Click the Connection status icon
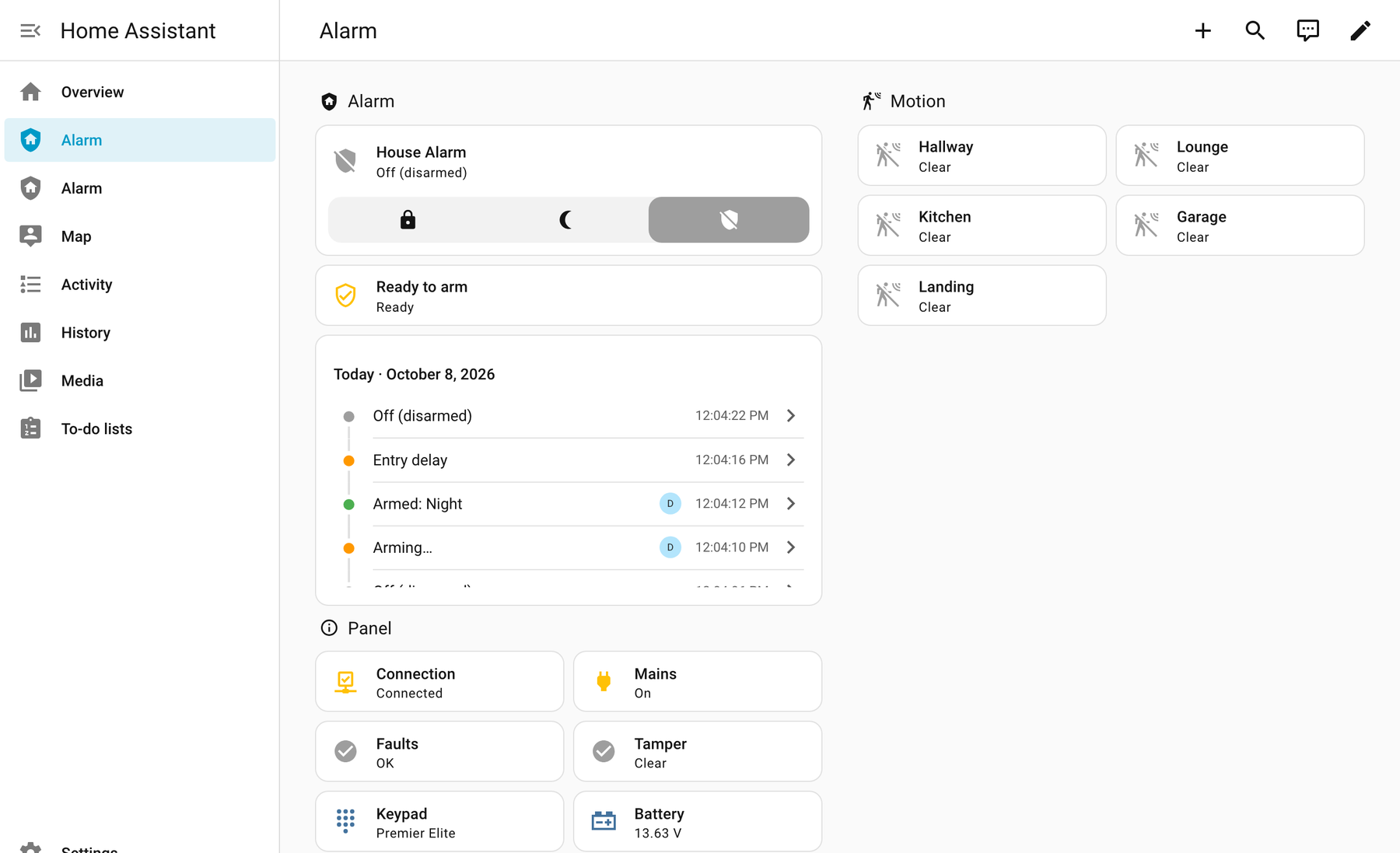Viewport: 1400px width, 853px height. [x=345, y=682]
